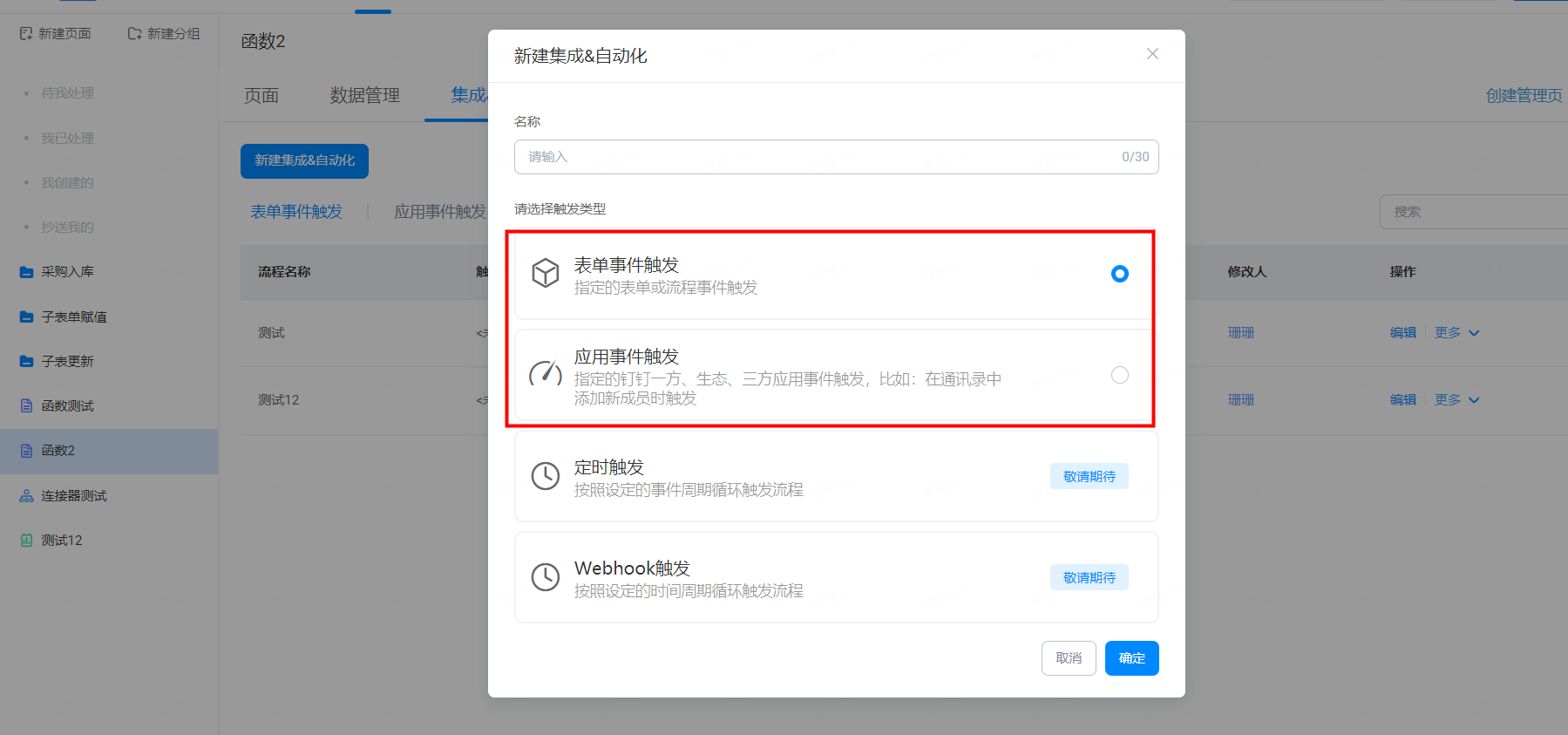Click the clock icon beside Webhook触发

546,577
